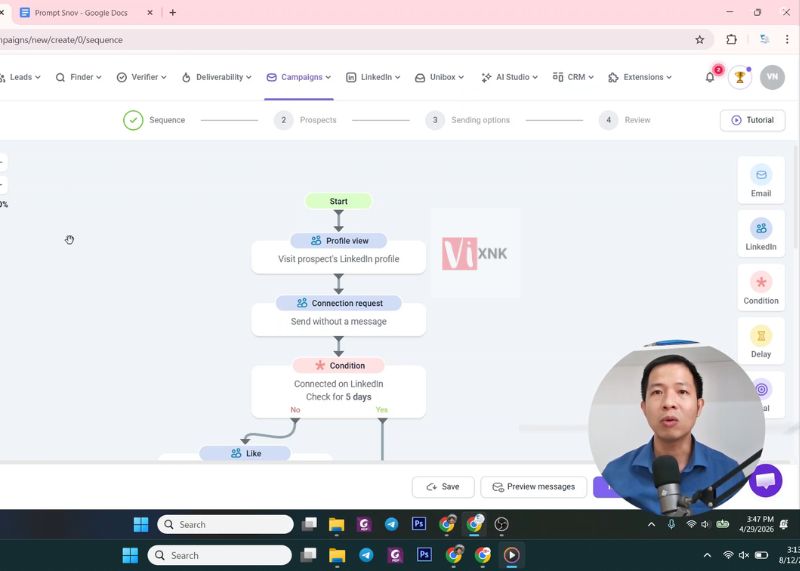The width and height of the screenshot is (800, 571).
Task: Click the No branch label
Action: click(295, 410)
